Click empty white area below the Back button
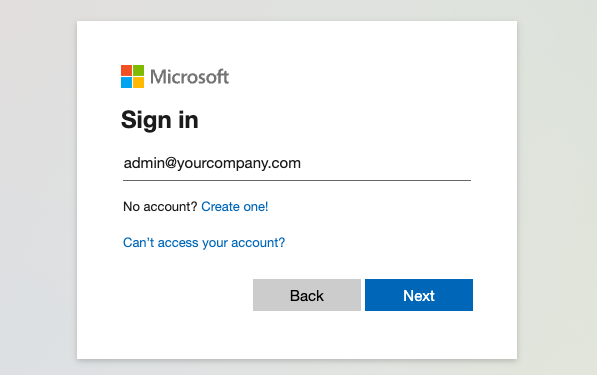Image resolution: width=597 pixels, height=375 pixels. click(307, 335)
